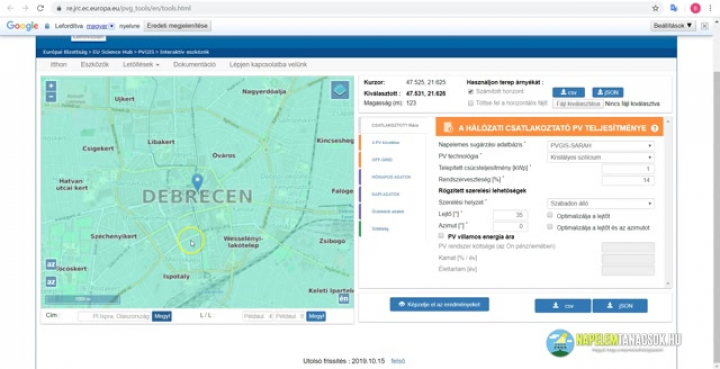Download results with bottom json button
This screenshot has width=720, height=369.
[620, 306]
